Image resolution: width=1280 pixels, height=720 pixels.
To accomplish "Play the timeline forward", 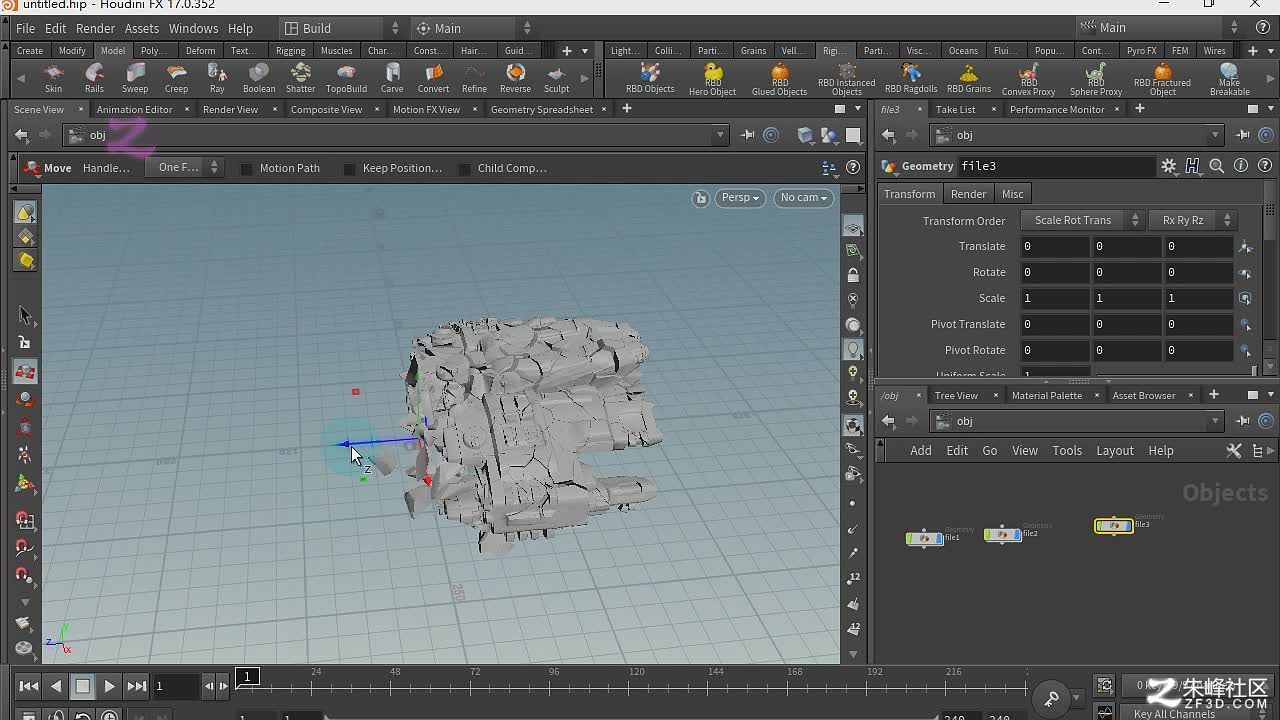I will click(x=110, y=686).
